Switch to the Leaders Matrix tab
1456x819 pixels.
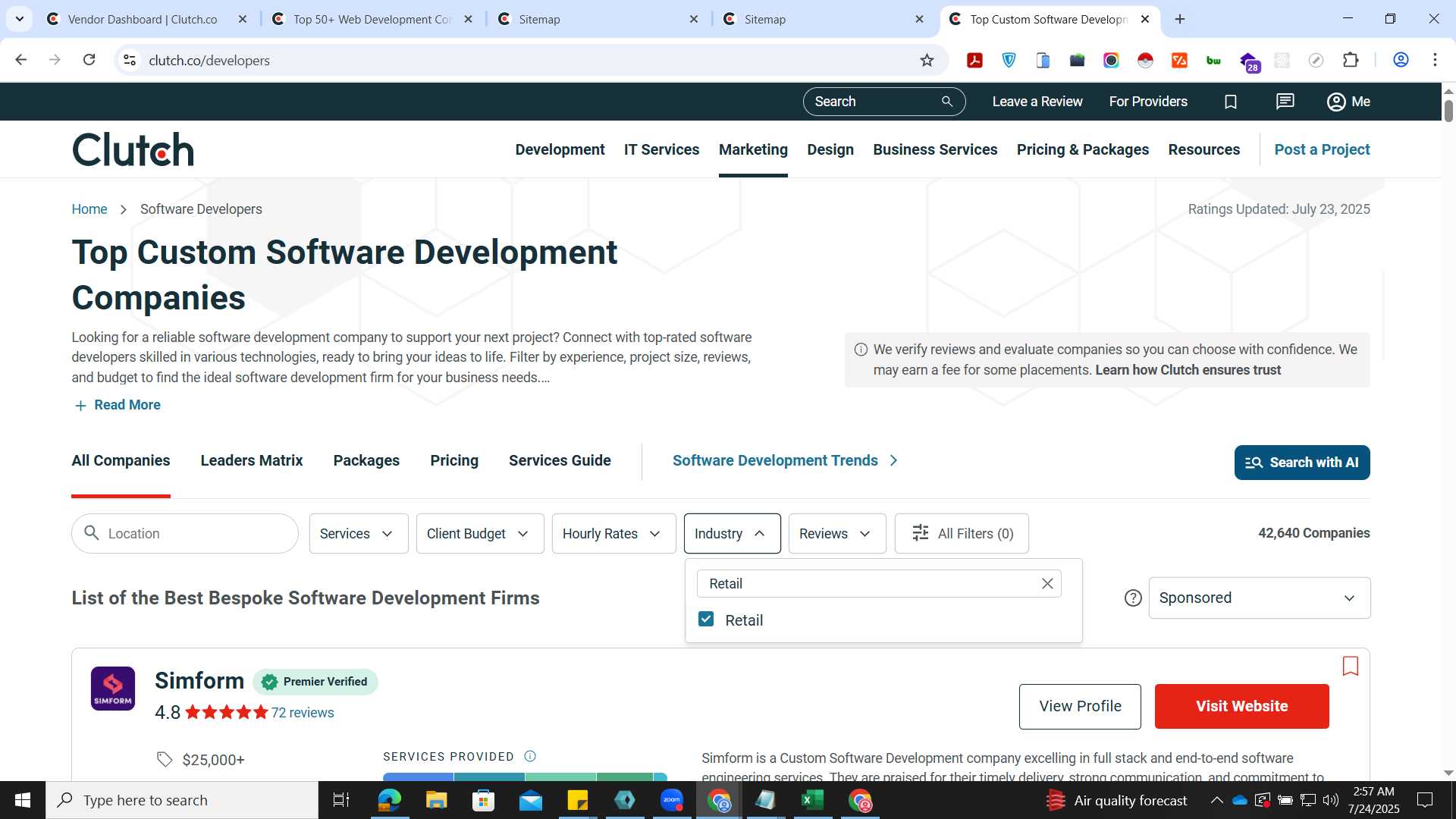[252, 461]
